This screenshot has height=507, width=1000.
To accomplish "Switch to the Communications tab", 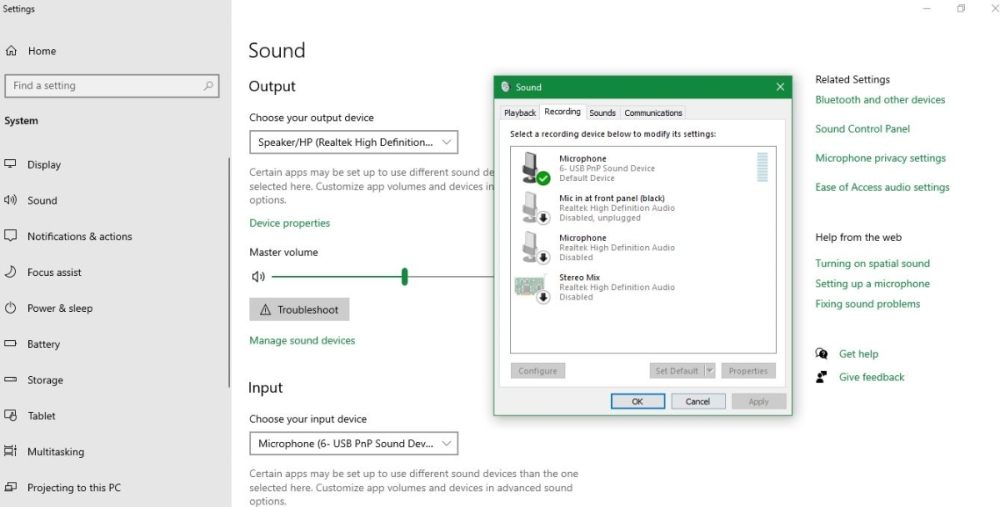I will pyautogui.click(x=653, y=113).
